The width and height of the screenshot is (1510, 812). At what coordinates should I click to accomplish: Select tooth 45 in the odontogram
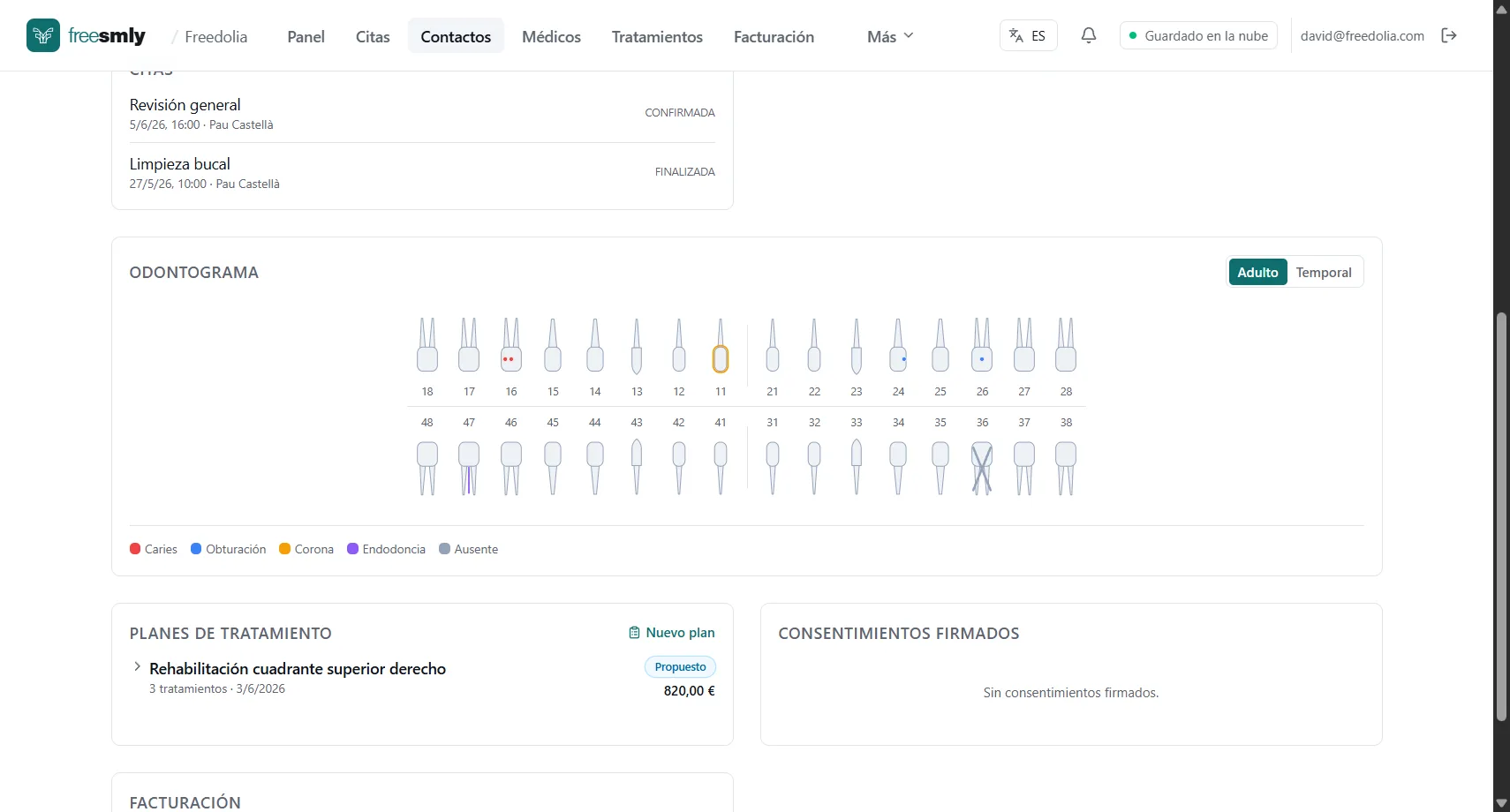point(553,468)
